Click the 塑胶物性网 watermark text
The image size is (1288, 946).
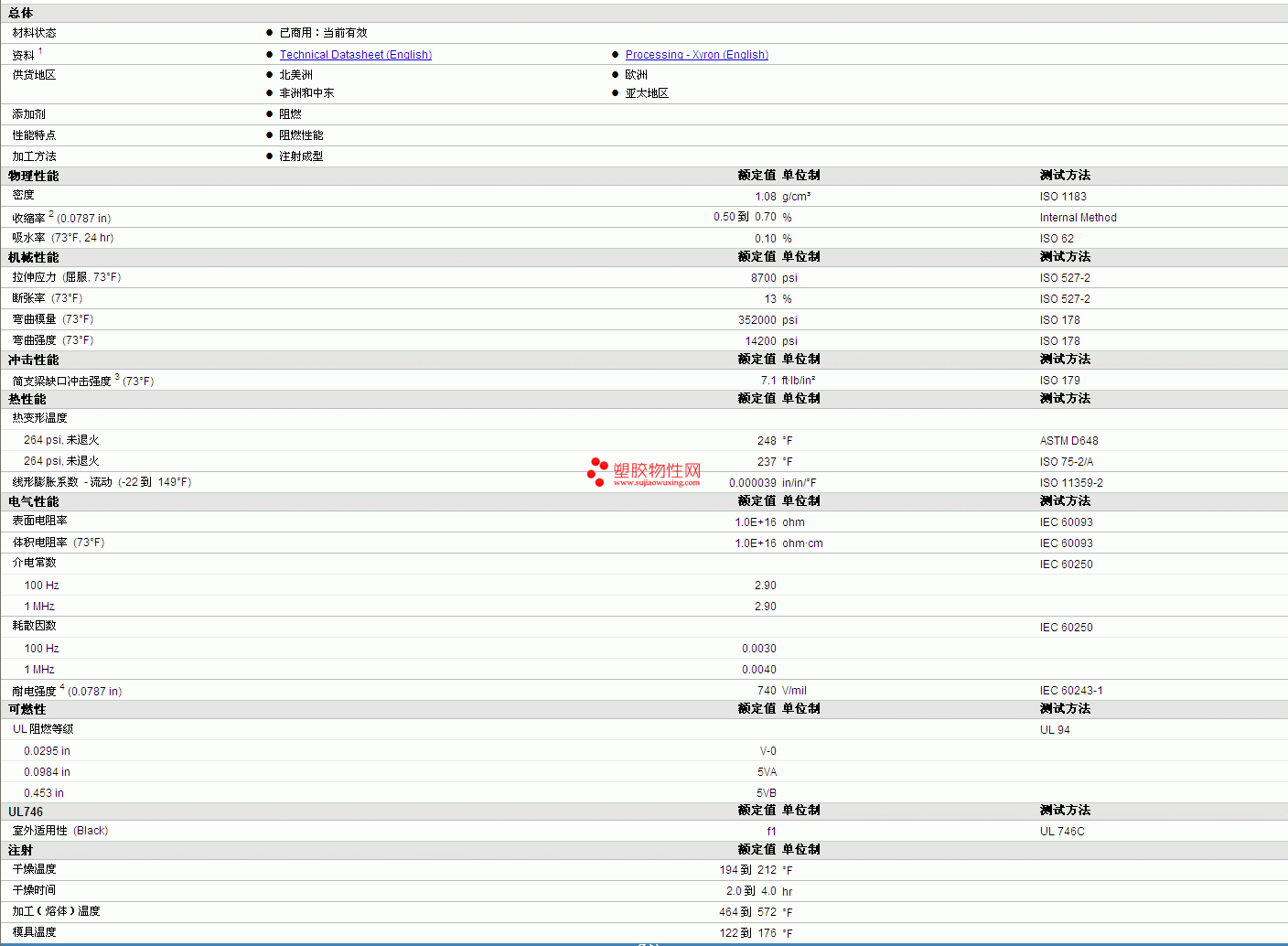coord(657,470)
